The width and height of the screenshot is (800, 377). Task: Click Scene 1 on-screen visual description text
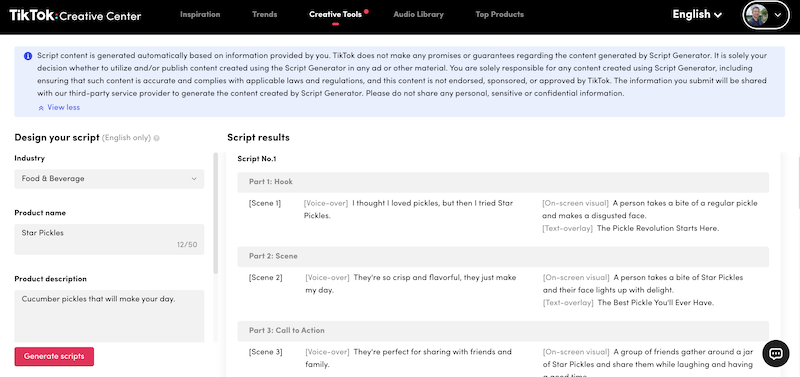[x=650, y=210]
